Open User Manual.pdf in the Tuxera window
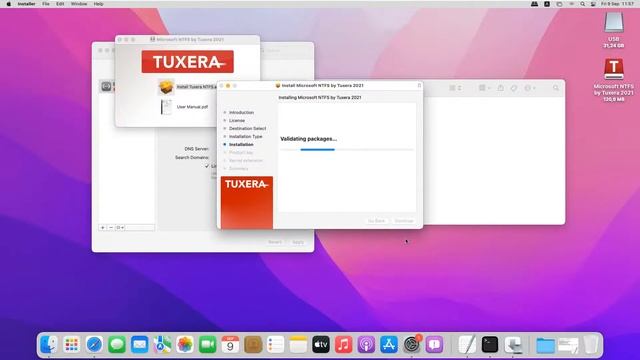The height and width of the screenshot is (360, 640). coord(166,107)
